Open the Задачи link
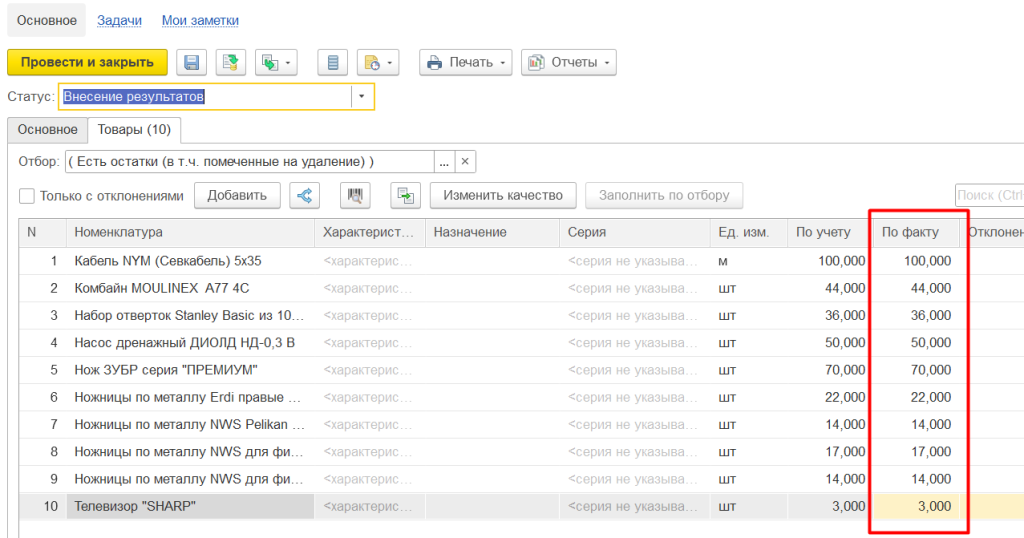Viewport: 1024px width, 538px height. [120, 20]
